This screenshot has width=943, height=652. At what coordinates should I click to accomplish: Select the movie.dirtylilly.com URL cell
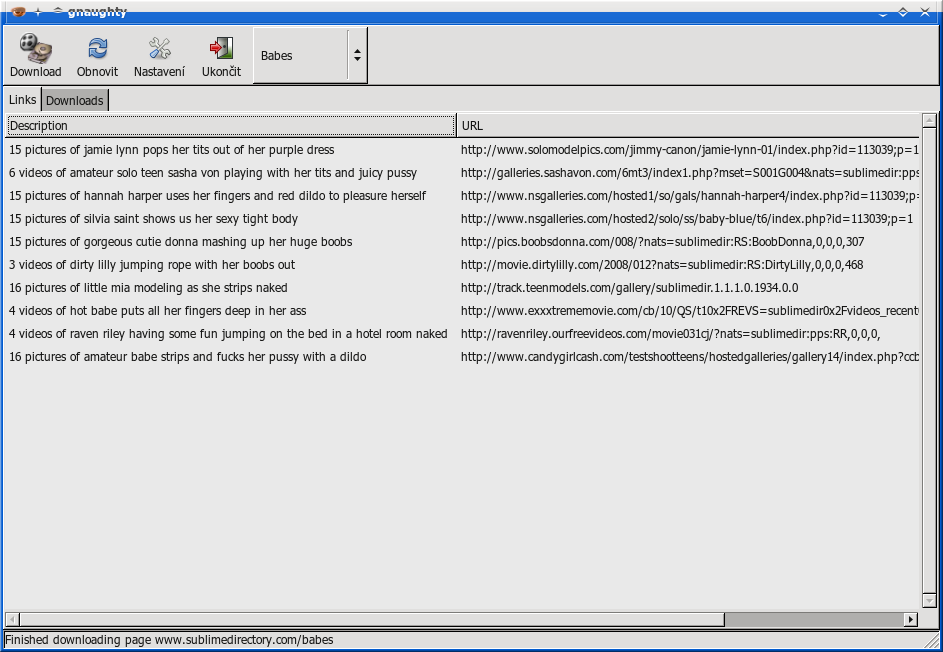coord(689,265)
